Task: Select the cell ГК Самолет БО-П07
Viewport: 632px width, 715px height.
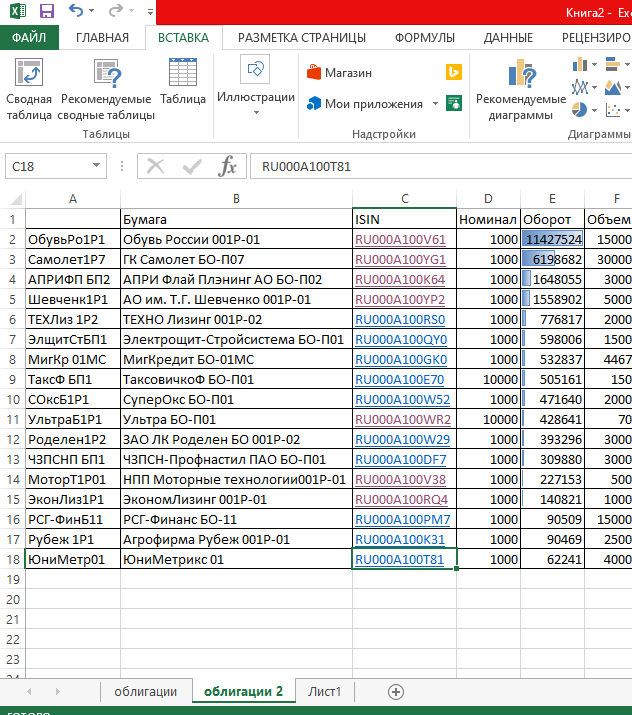Action: pos(236,259)
